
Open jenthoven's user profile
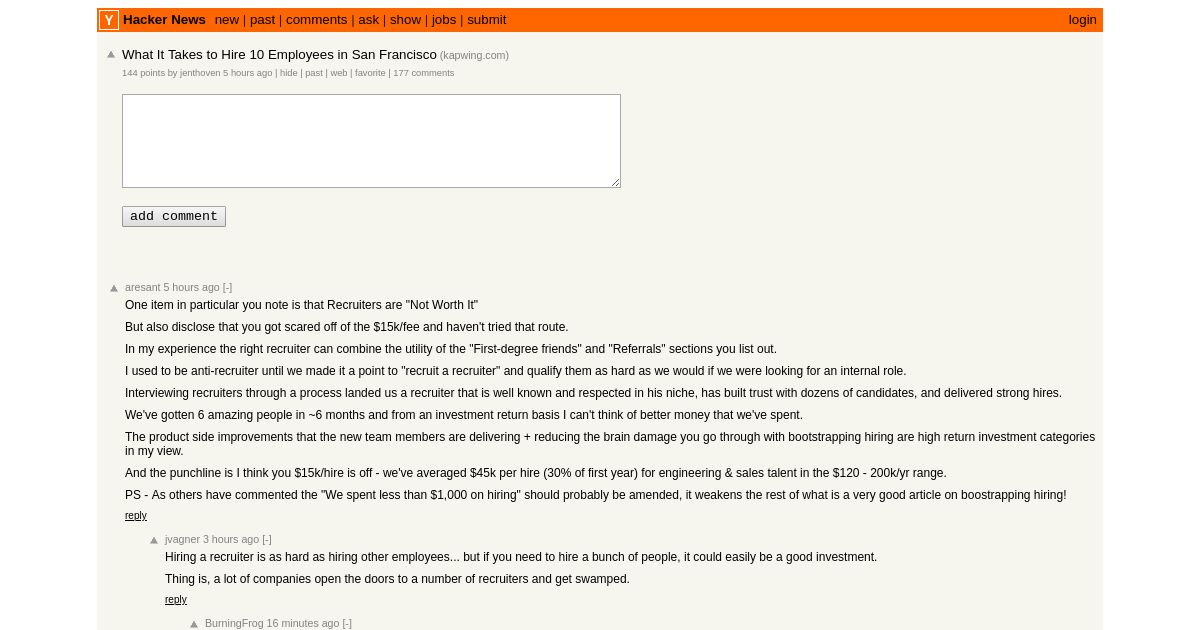tap(200, 73)
